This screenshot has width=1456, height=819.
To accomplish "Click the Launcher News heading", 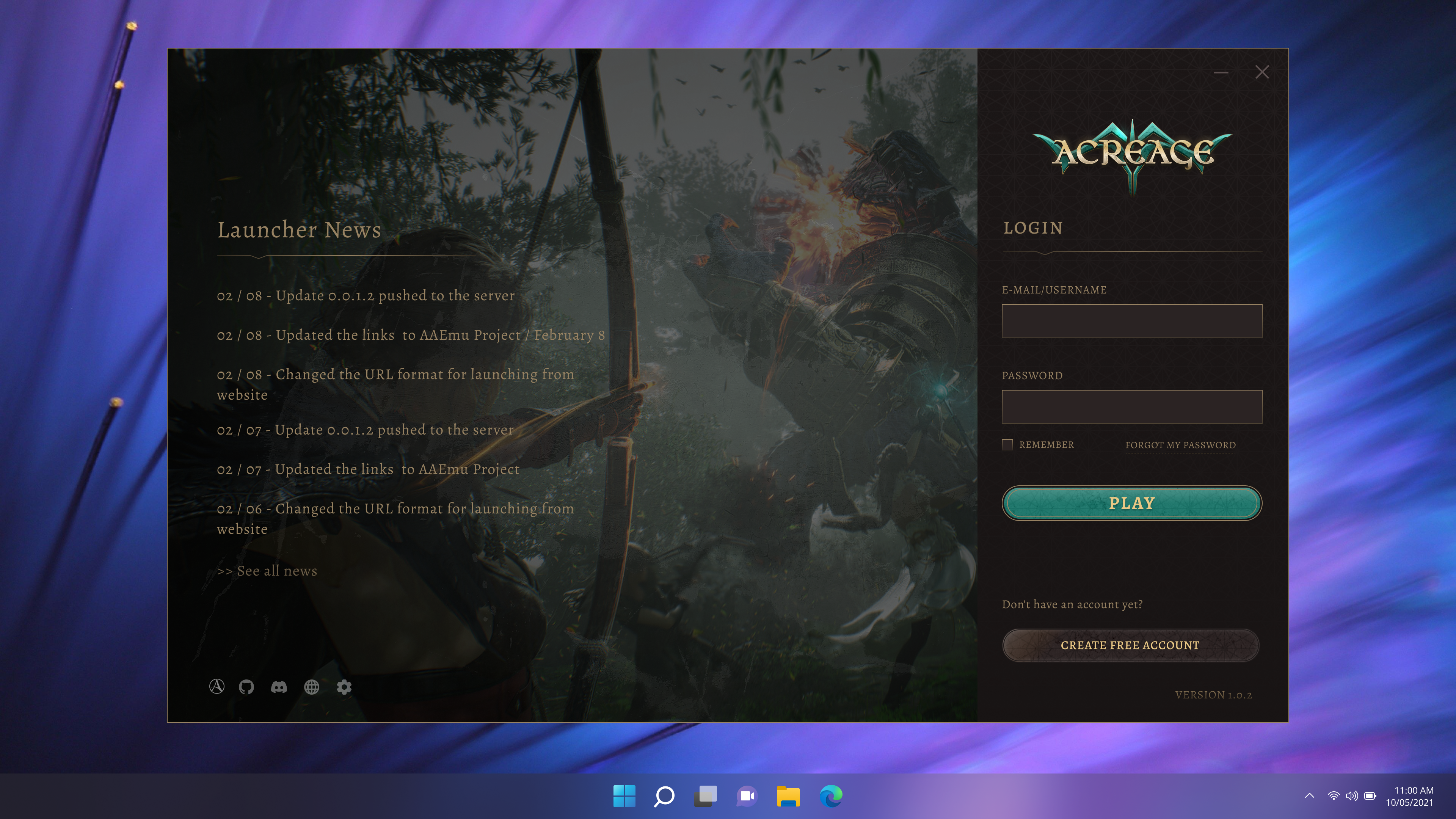I will 299,230.
